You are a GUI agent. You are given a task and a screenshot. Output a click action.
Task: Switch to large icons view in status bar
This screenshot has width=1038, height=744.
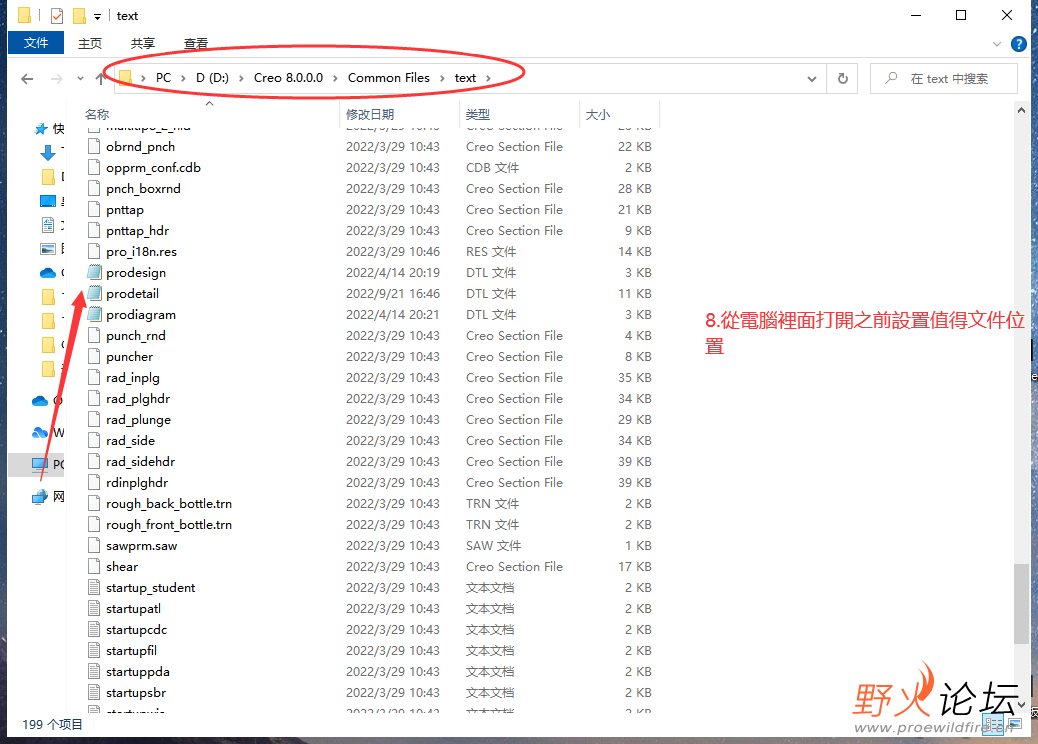1014,724
